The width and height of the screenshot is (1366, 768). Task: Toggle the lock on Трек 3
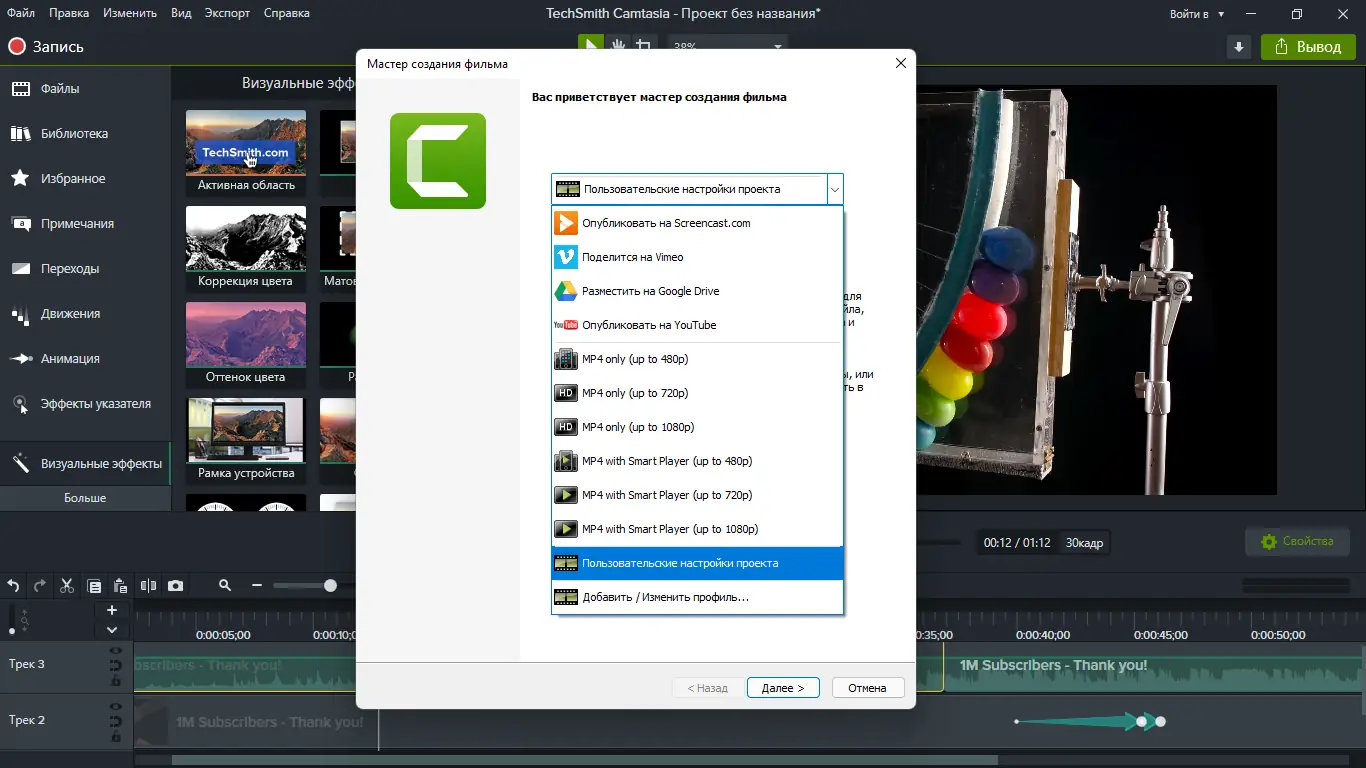[x=116, y=681]
